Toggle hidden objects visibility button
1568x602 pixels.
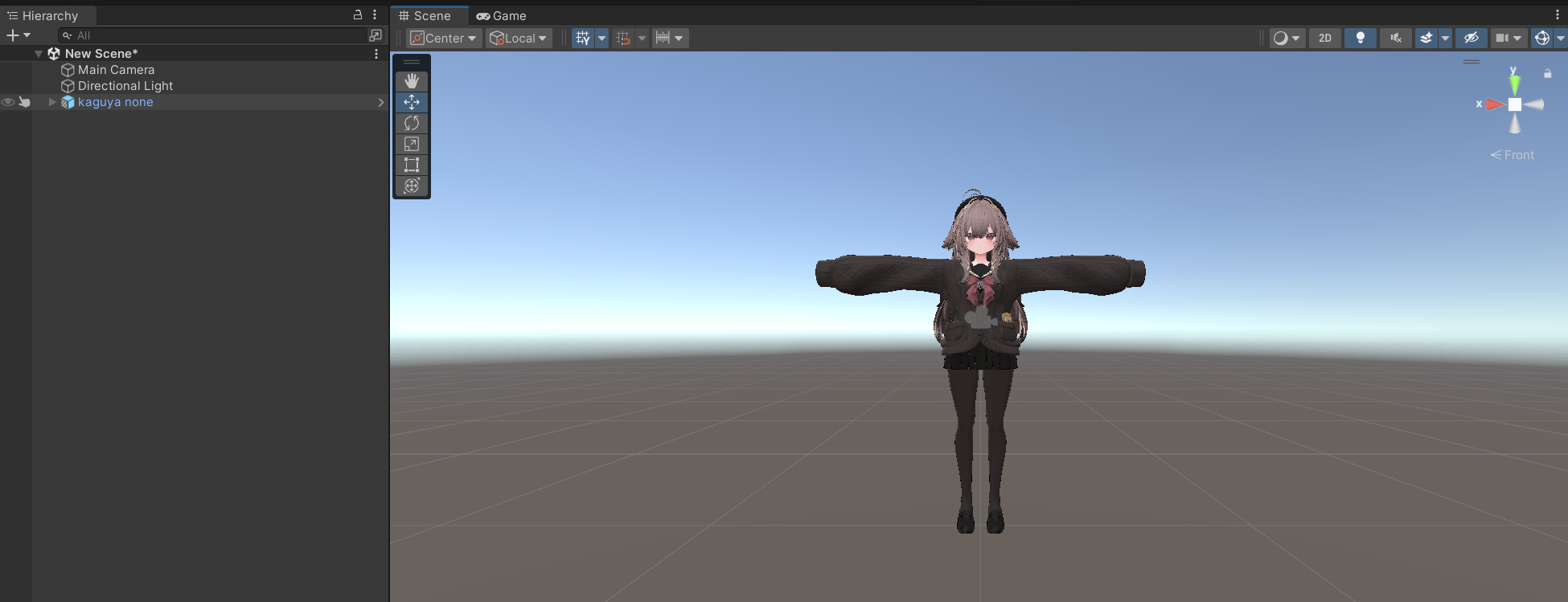pyautogui.click(x=1472, y=38)
